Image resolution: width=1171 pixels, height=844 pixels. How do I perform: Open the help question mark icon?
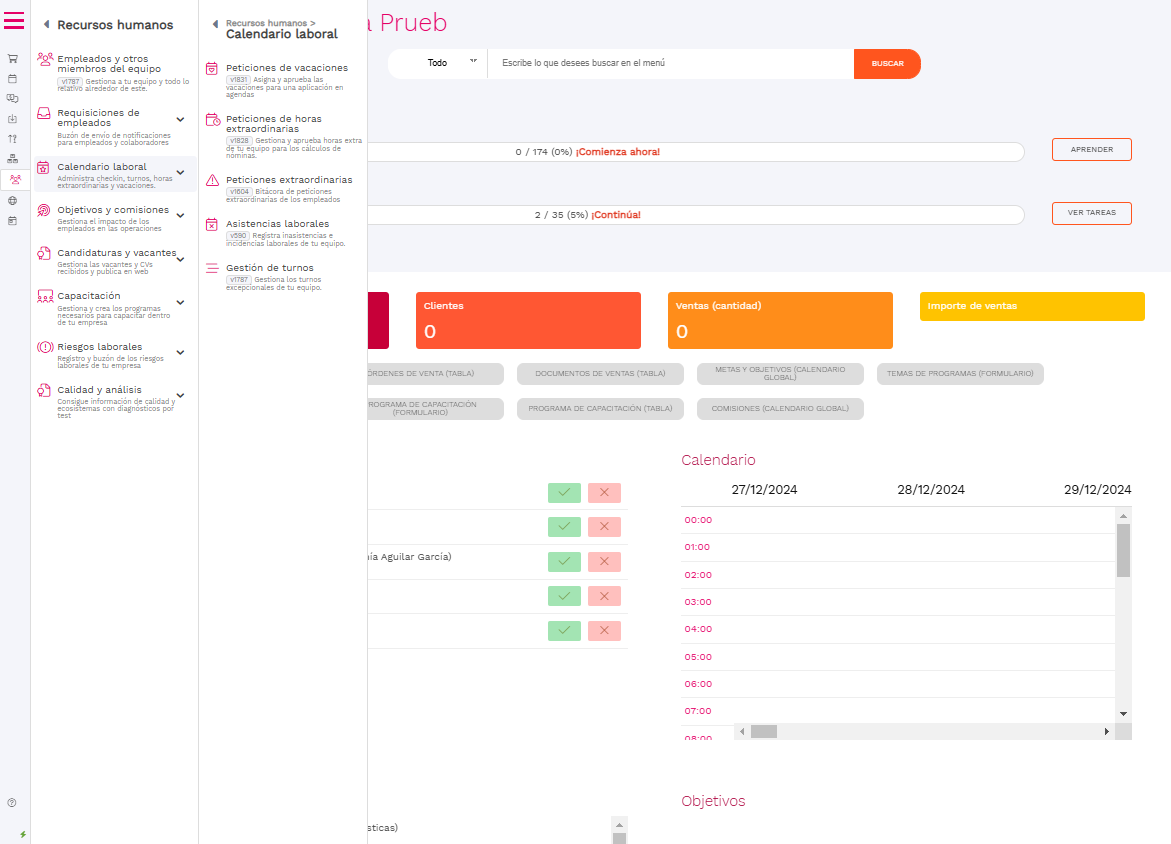12,802
